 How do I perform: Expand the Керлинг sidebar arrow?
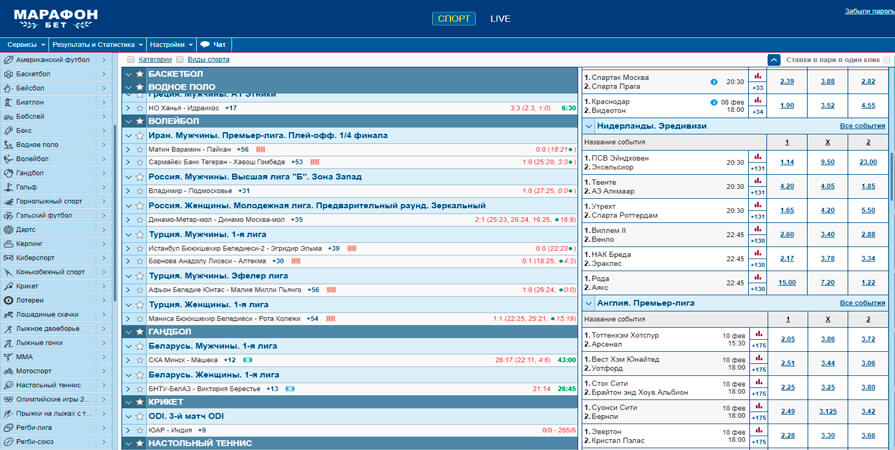tap(104, 244)
